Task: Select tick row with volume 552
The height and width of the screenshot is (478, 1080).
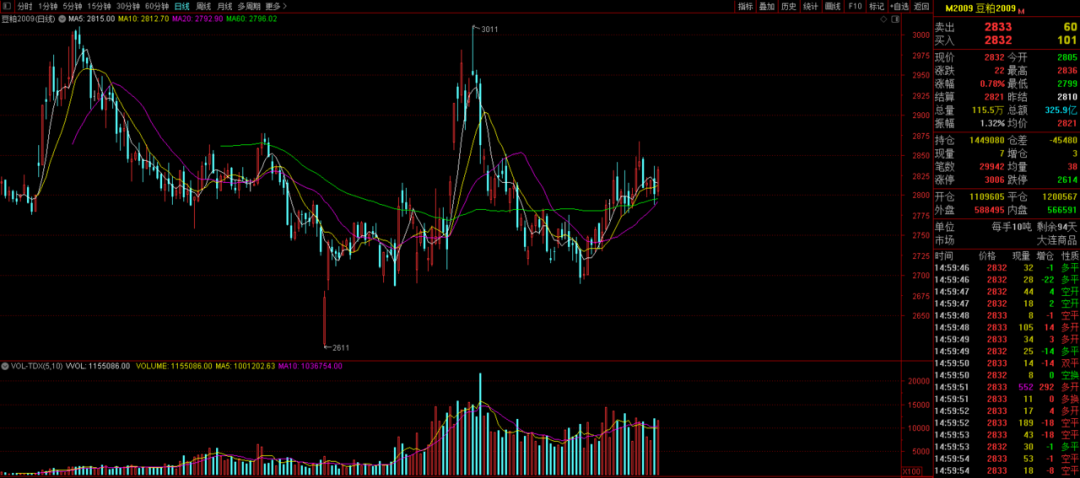Action: coord(1006,388)
